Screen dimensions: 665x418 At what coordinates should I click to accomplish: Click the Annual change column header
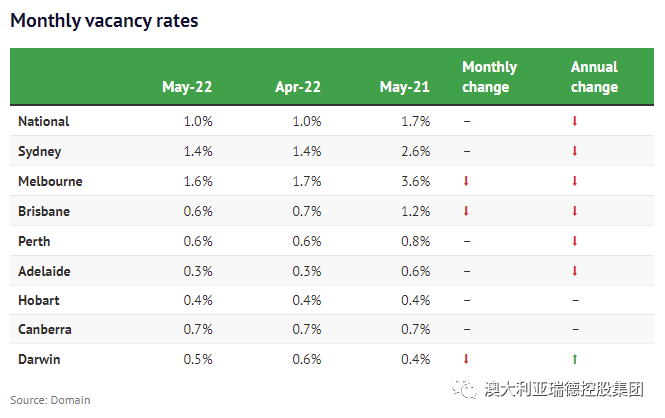[594, 77]
